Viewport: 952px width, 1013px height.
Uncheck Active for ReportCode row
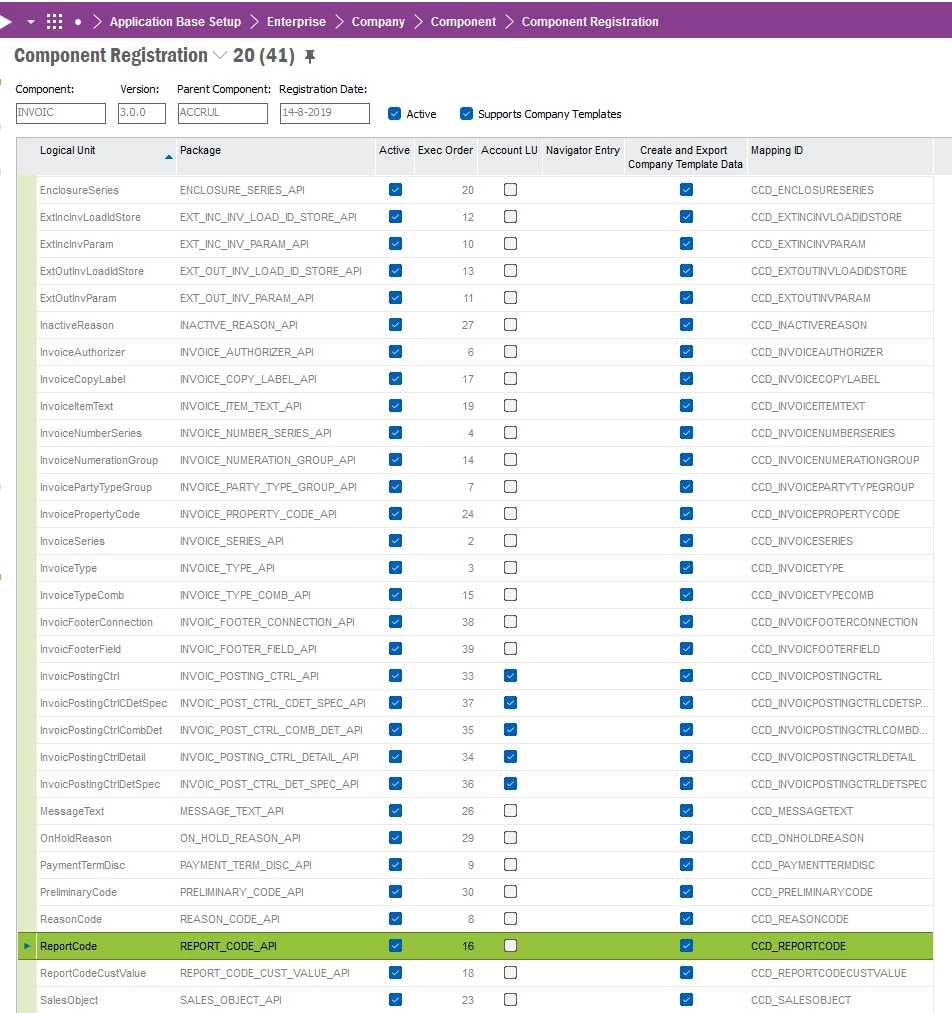[x=395, y=946]
